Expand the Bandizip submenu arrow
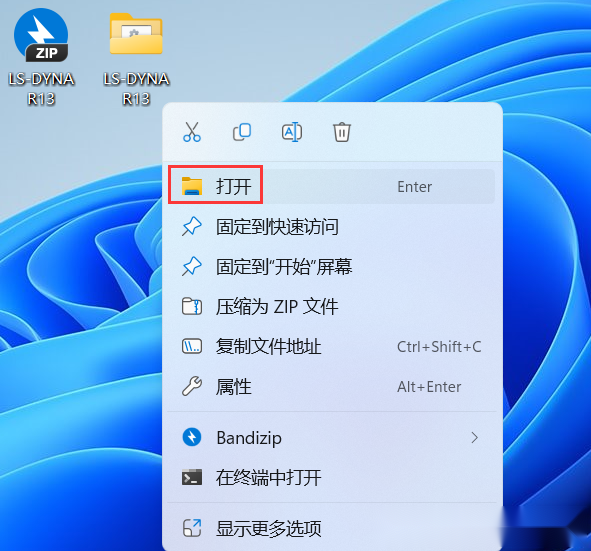 point(475,438)
